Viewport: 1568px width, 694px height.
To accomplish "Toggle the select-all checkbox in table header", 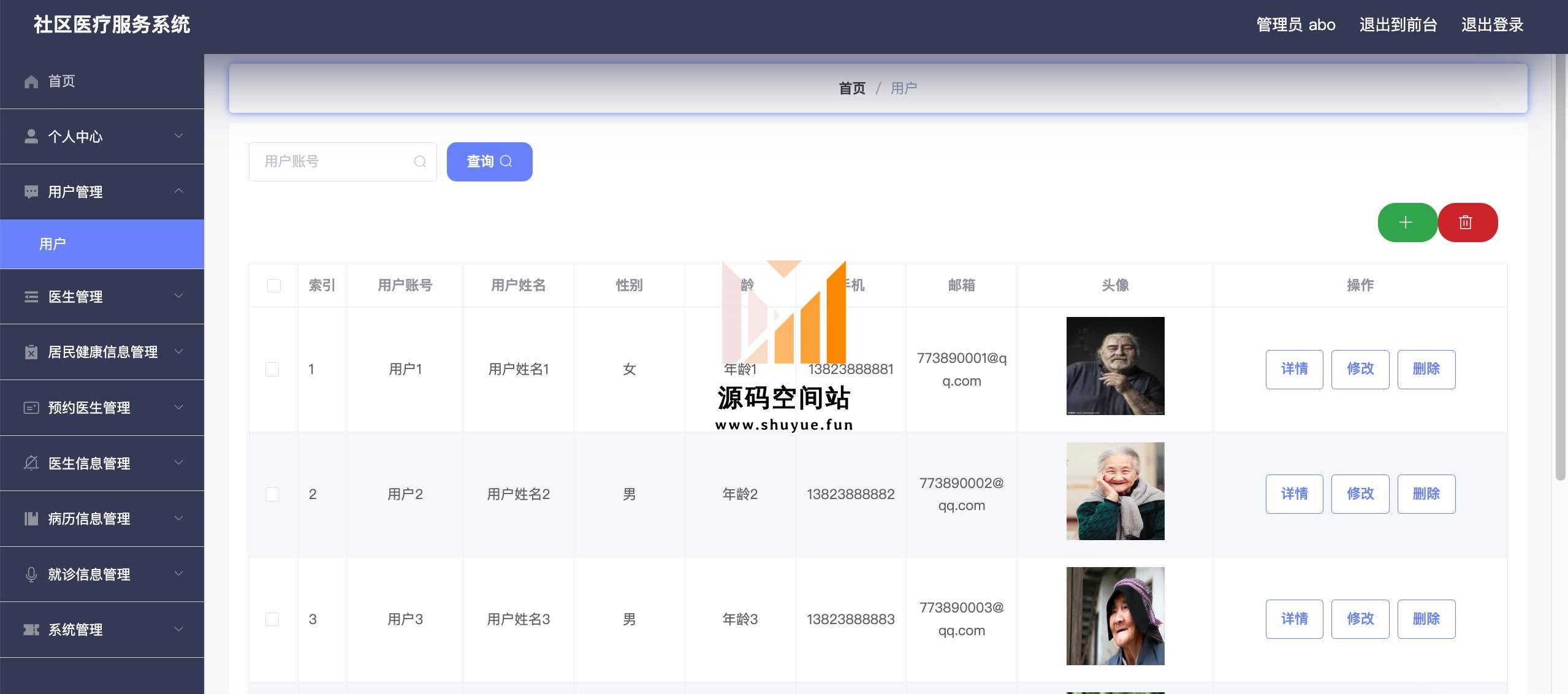I will 274,286.
